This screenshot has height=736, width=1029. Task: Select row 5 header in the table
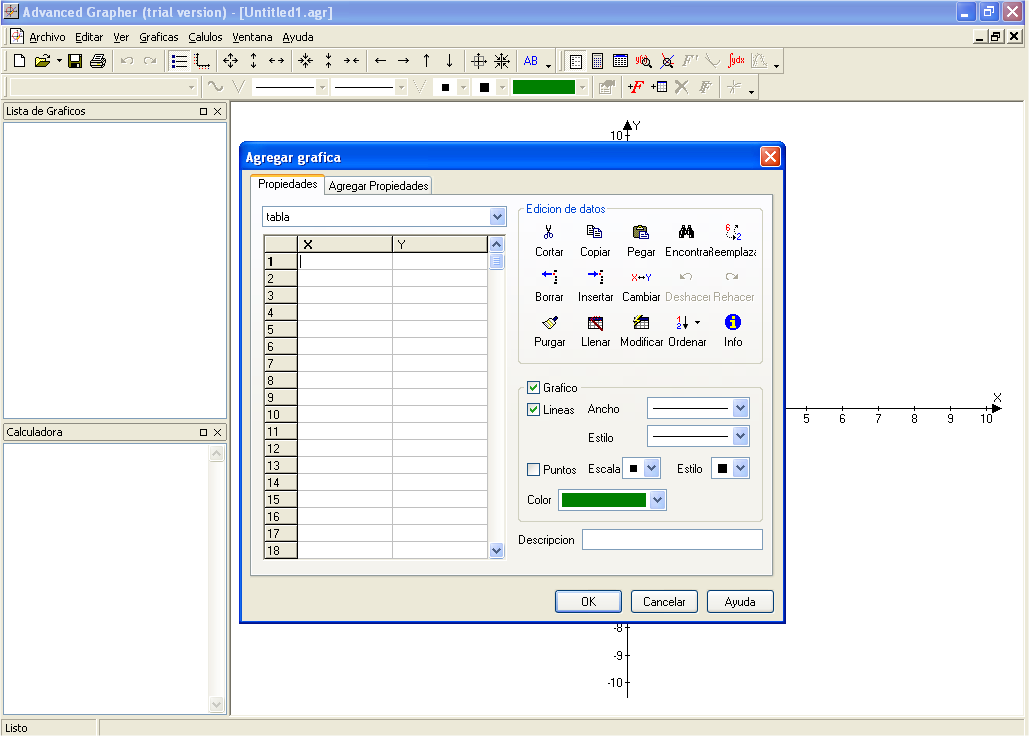coord(280,330)
